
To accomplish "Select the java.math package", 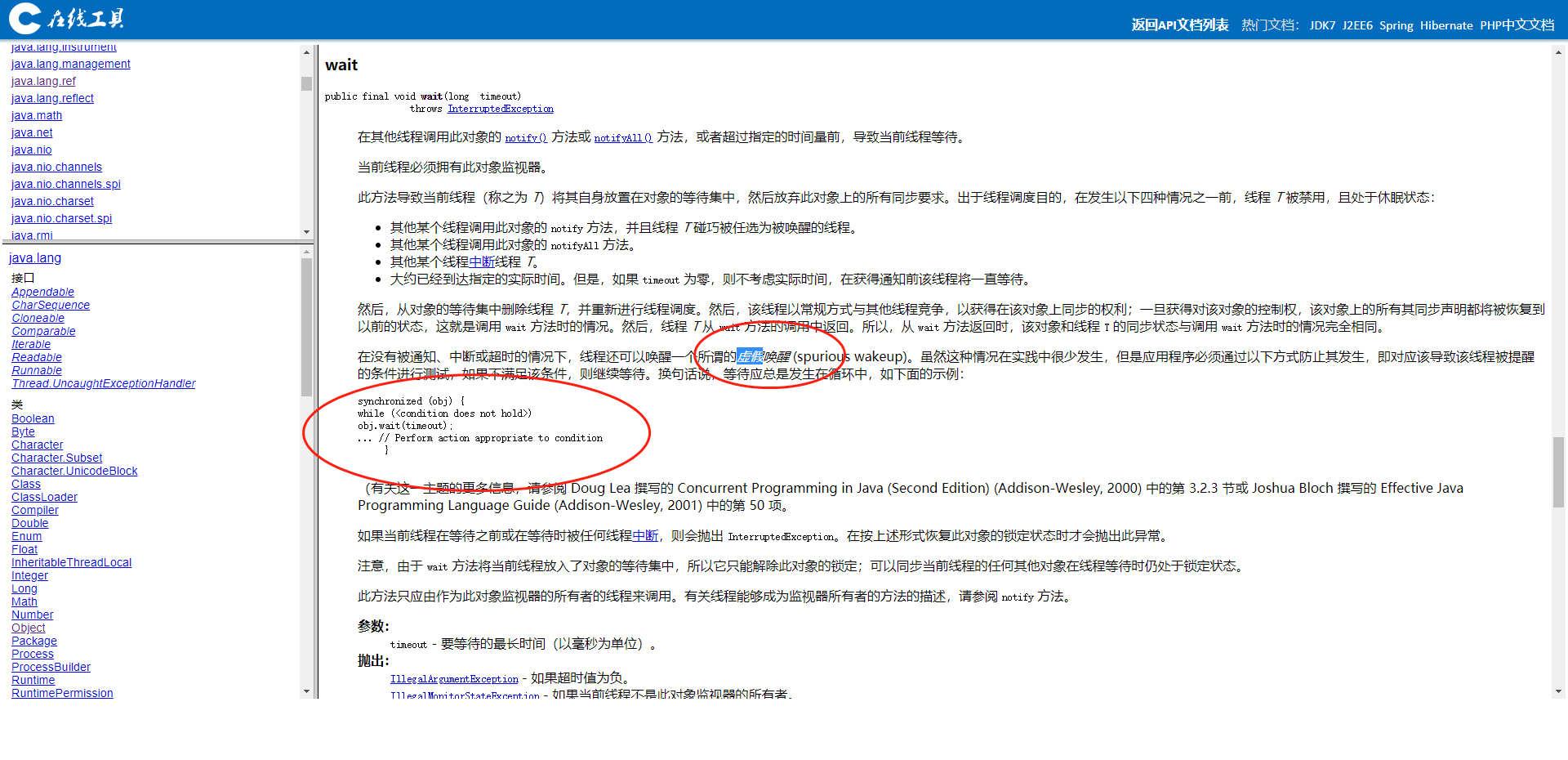I will pyautogui.click(x=36, y=115).
